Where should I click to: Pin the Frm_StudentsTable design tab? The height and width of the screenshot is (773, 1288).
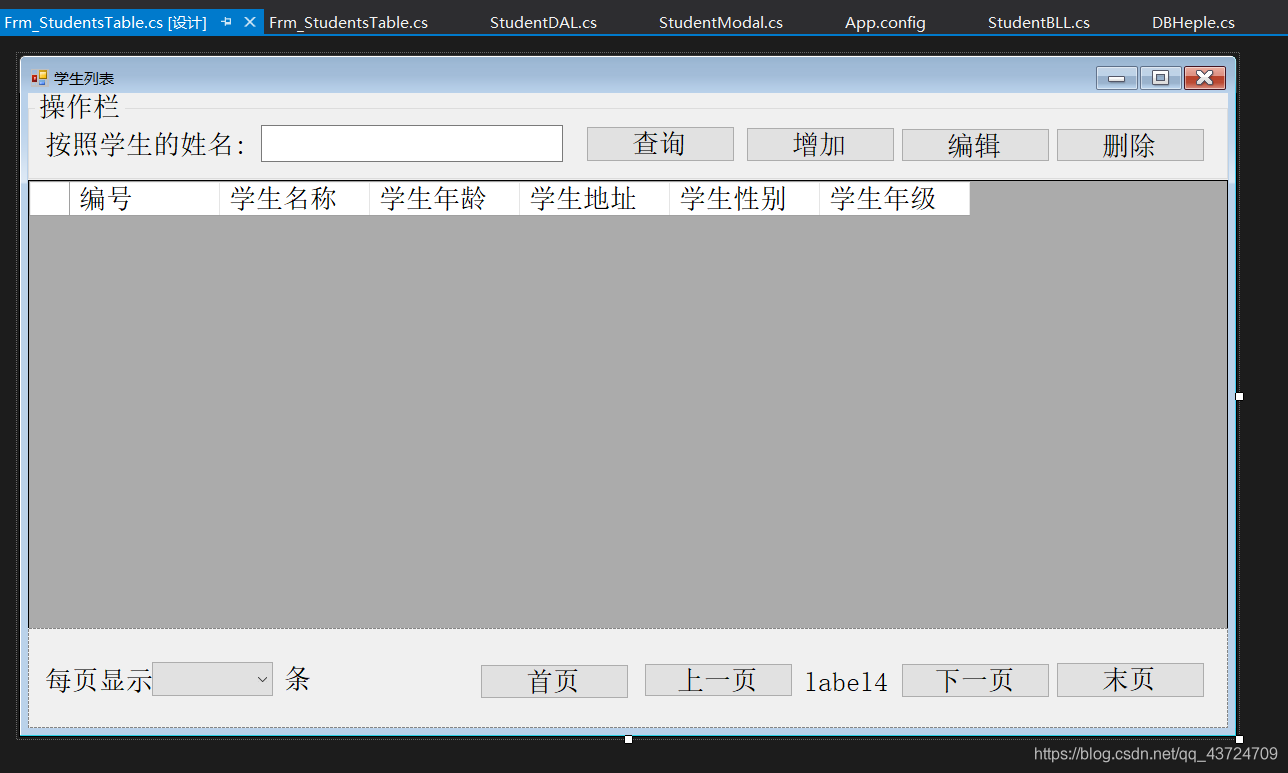[227, 22]
